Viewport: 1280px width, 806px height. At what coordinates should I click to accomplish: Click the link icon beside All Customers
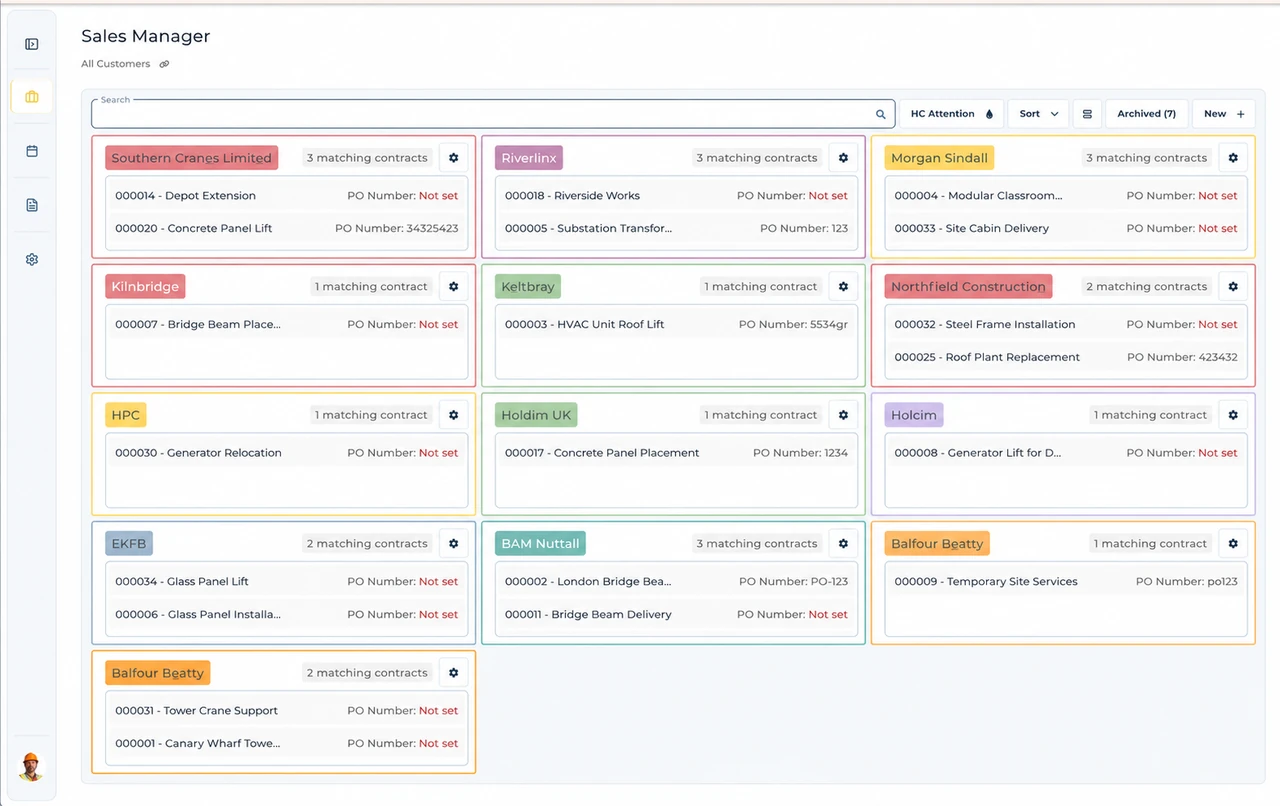tap(164, 64)
